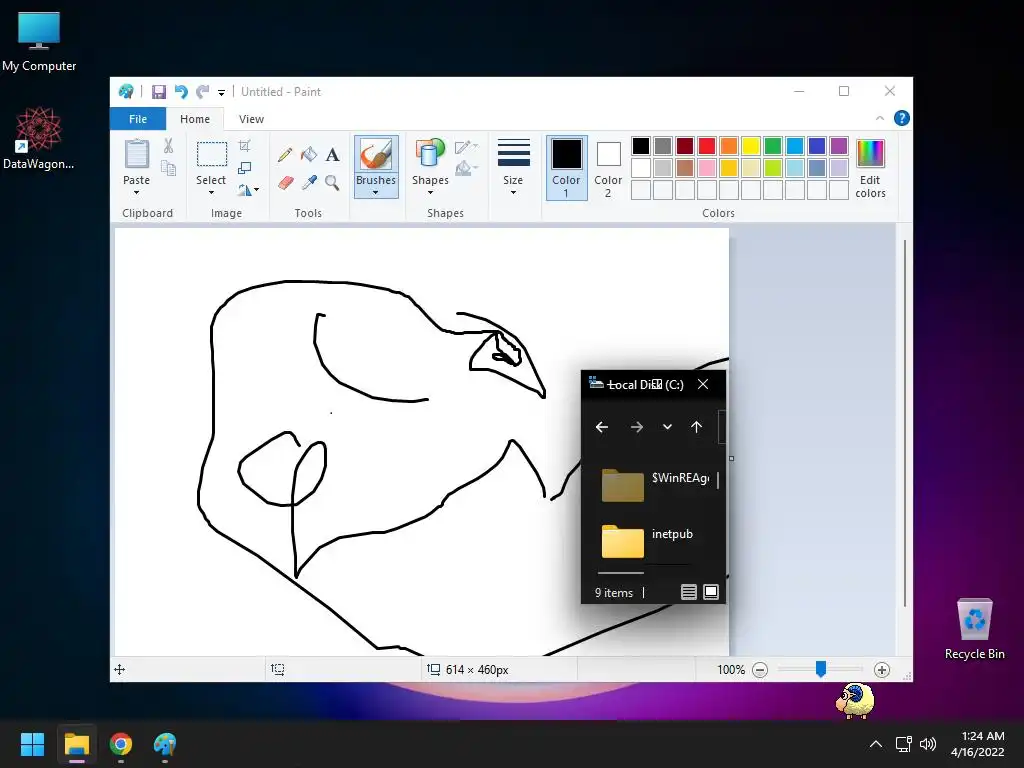The width and height of the screenshot is (1024, 768).
Task: Switch explorer to details view icon
Action: tap(688, 592)
